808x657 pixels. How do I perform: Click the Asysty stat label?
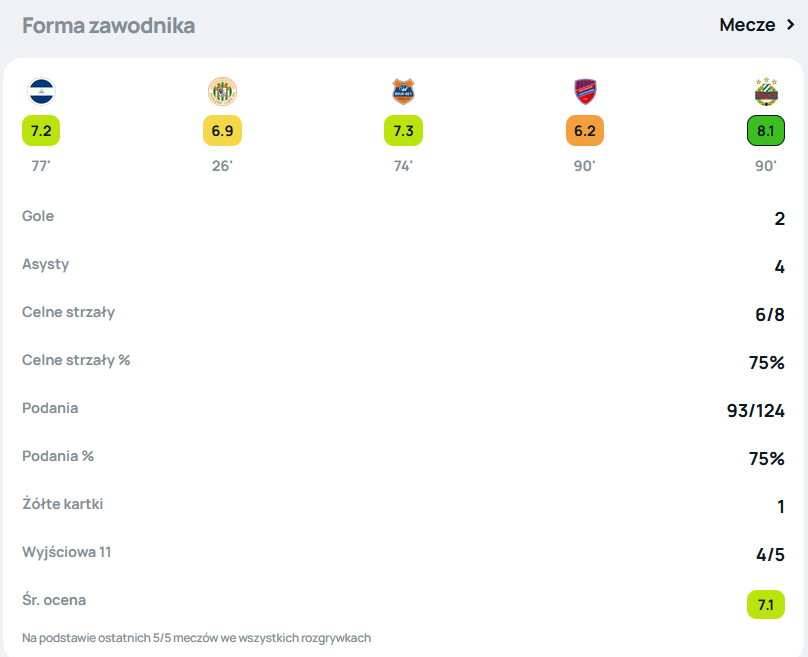click(x=45, y=264)
